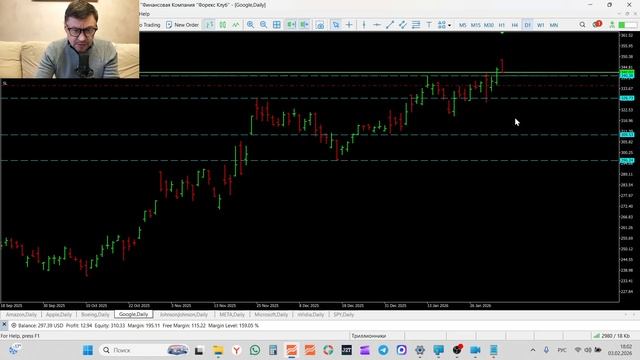Click the connection status 2980 / 18 Kb
This screenshot has width=640, height=360.
point(612,336)
